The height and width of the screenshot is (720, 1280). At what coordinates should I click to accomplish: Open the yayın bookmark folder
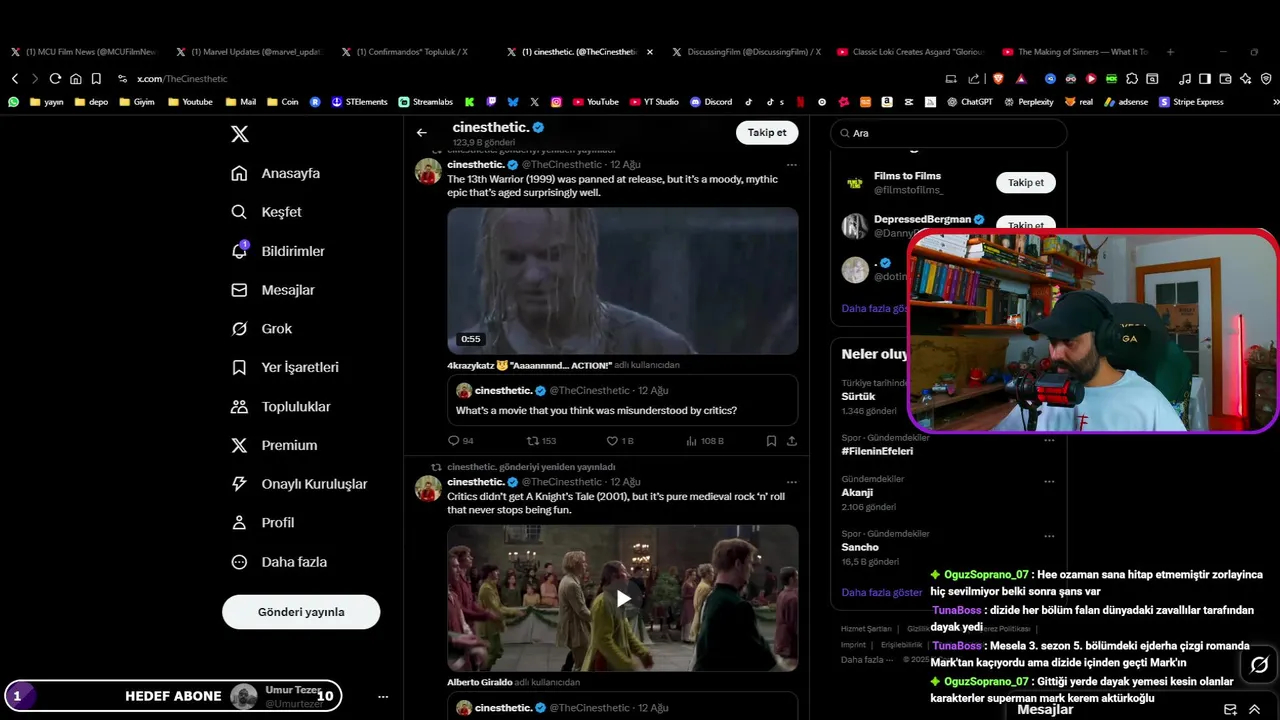pyautogui.click(x=47, y=102)
